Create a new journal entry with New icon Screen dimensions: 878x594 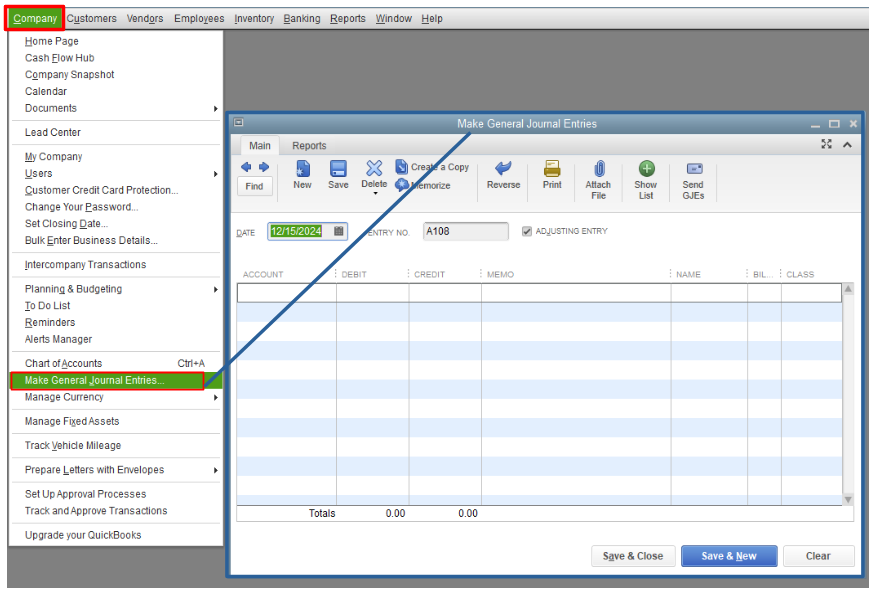coord(301,178)
